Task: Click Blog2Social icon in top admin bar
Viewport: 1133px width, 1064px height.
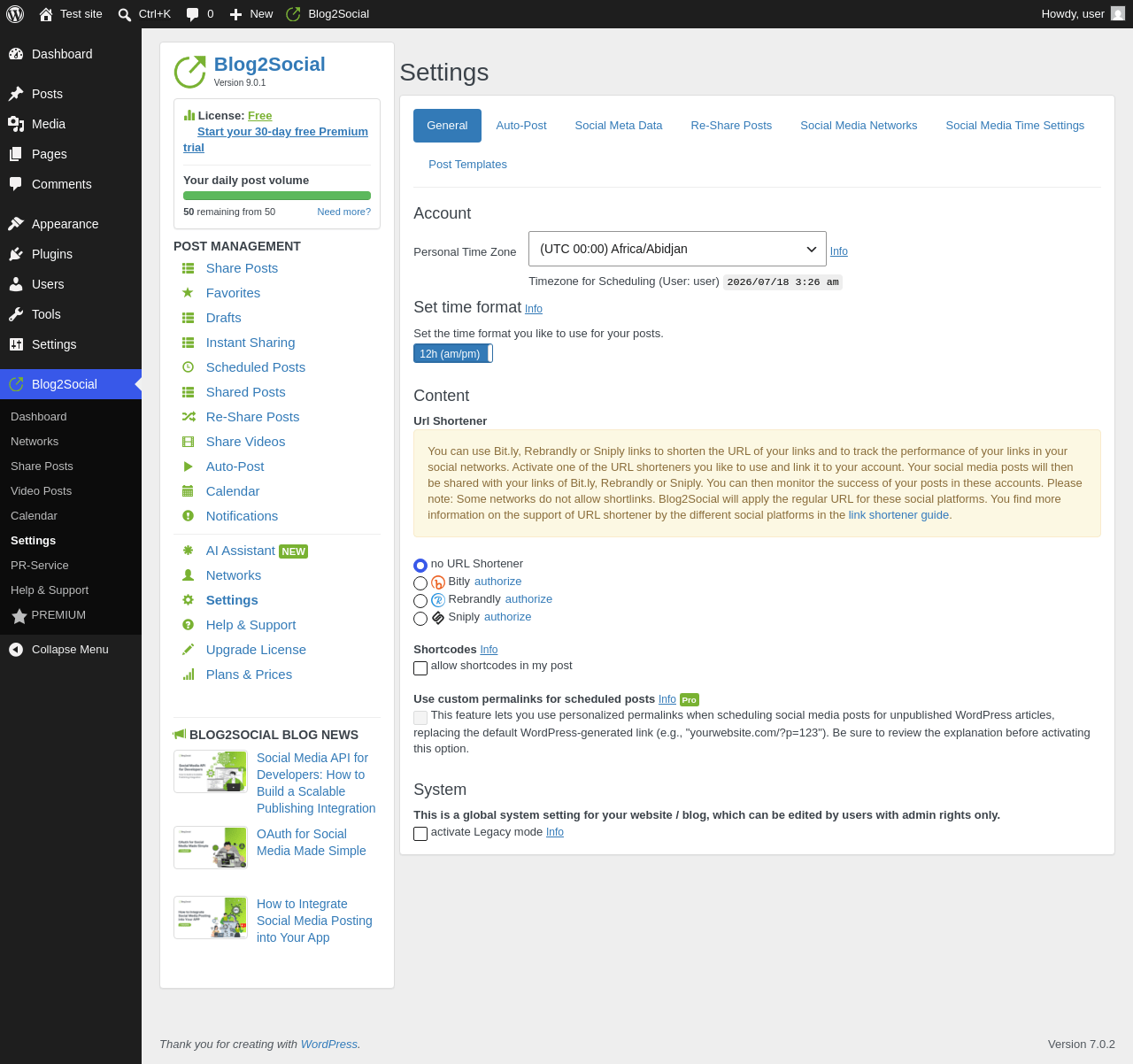Action: pyautogui.click(x=294, y=14)
